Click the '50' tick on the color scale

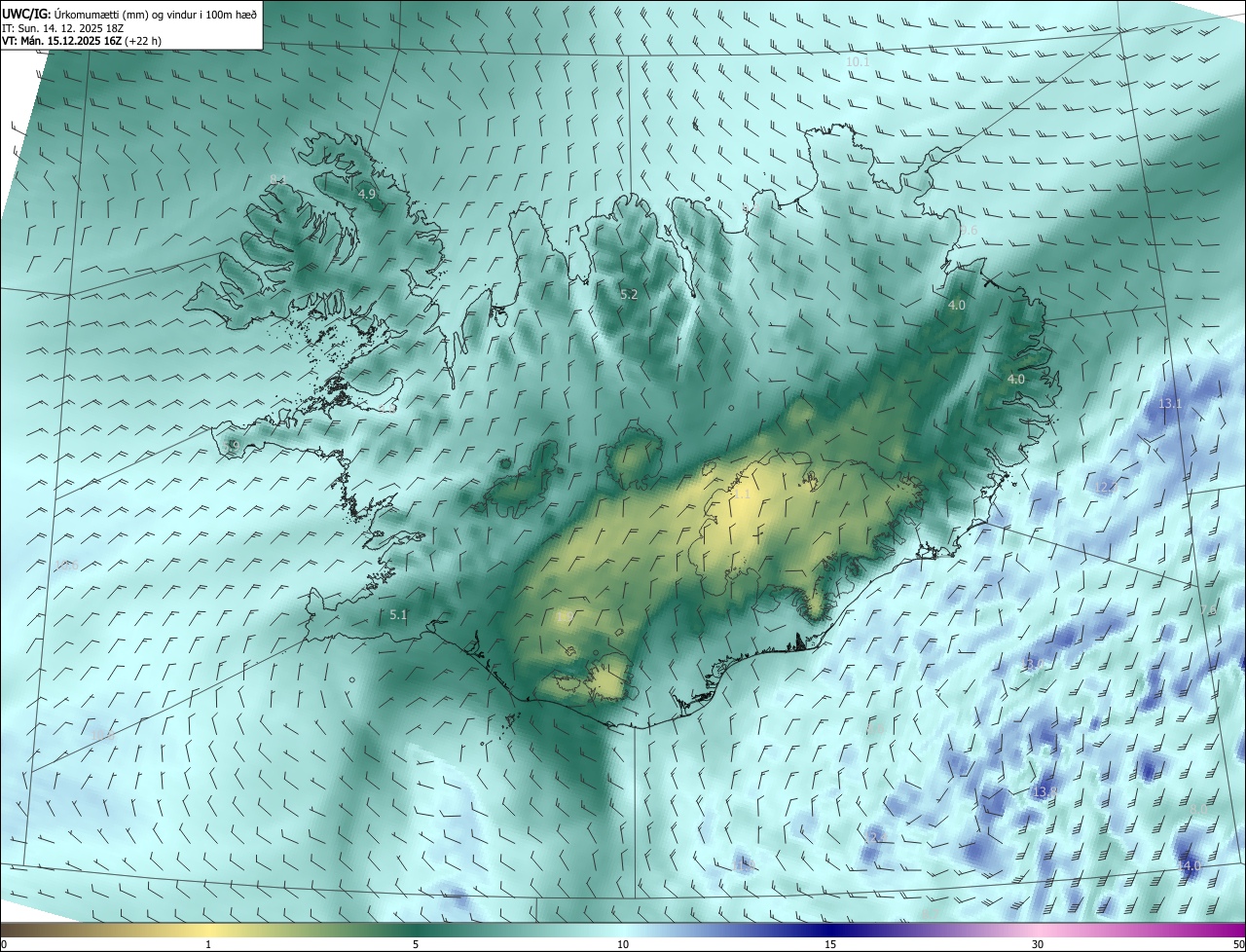click(1238, 944)
